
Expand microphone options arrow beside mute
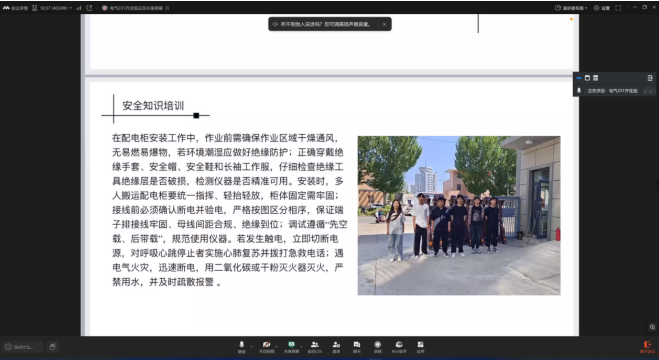pos(251,347)
